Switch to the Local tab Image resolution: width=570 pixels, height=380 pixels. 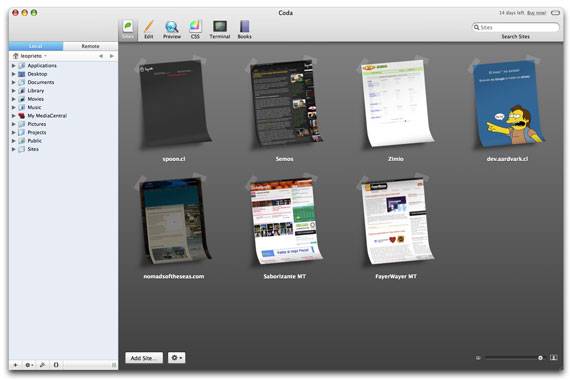point(36,46)
